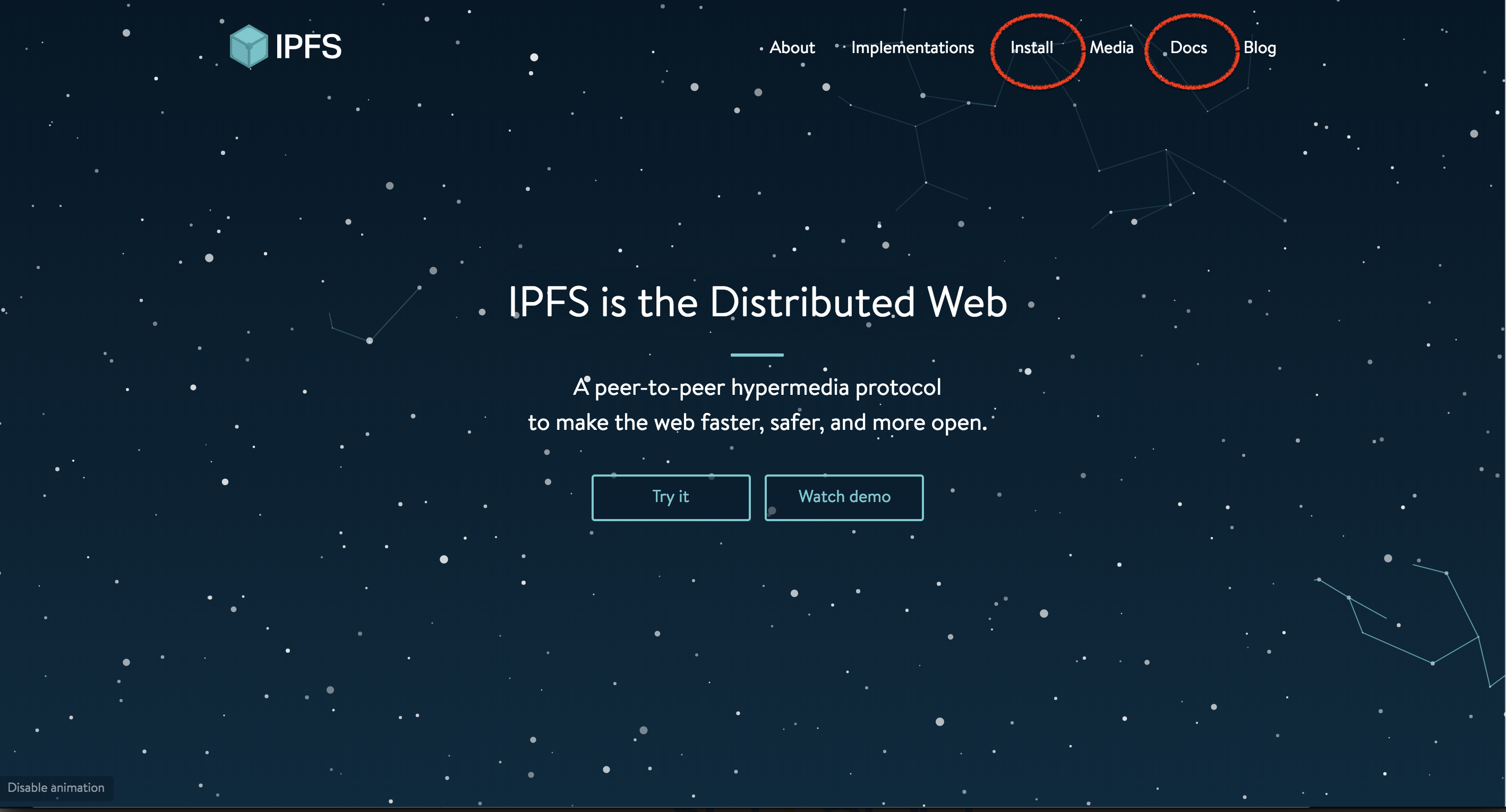Click the Watch demo button

(x=844, y=497)
